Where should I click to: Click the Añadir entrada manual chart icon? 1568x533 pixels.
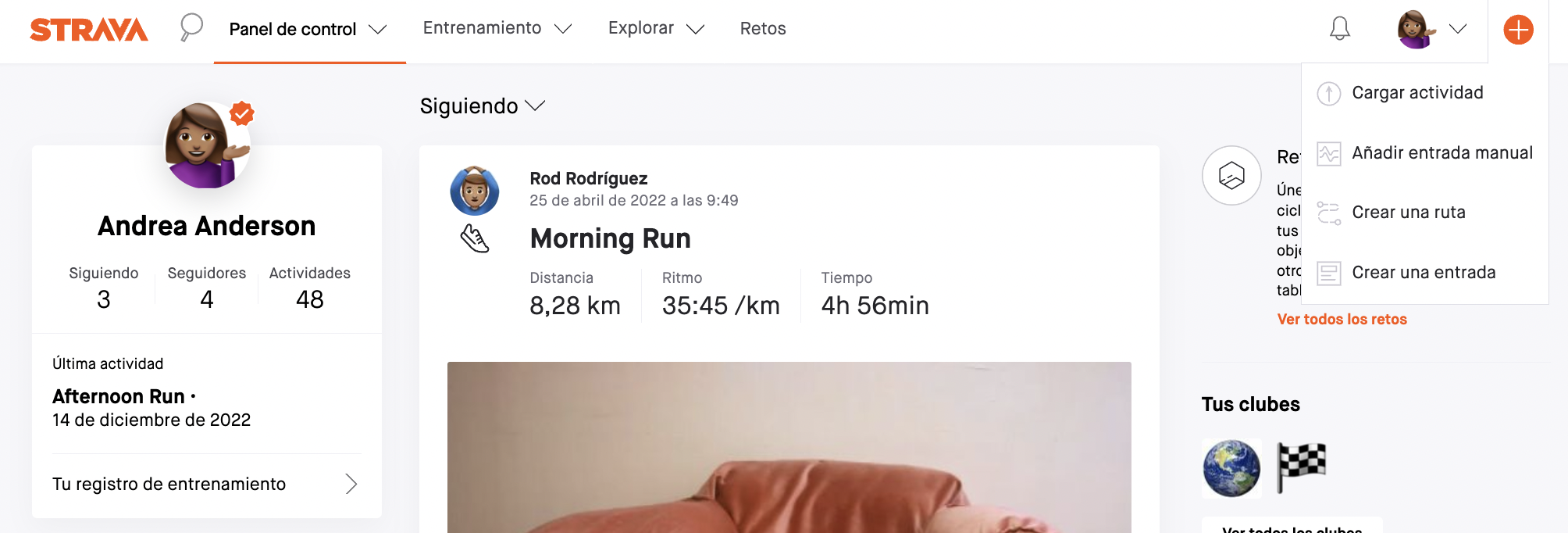tap(1329, 153)
